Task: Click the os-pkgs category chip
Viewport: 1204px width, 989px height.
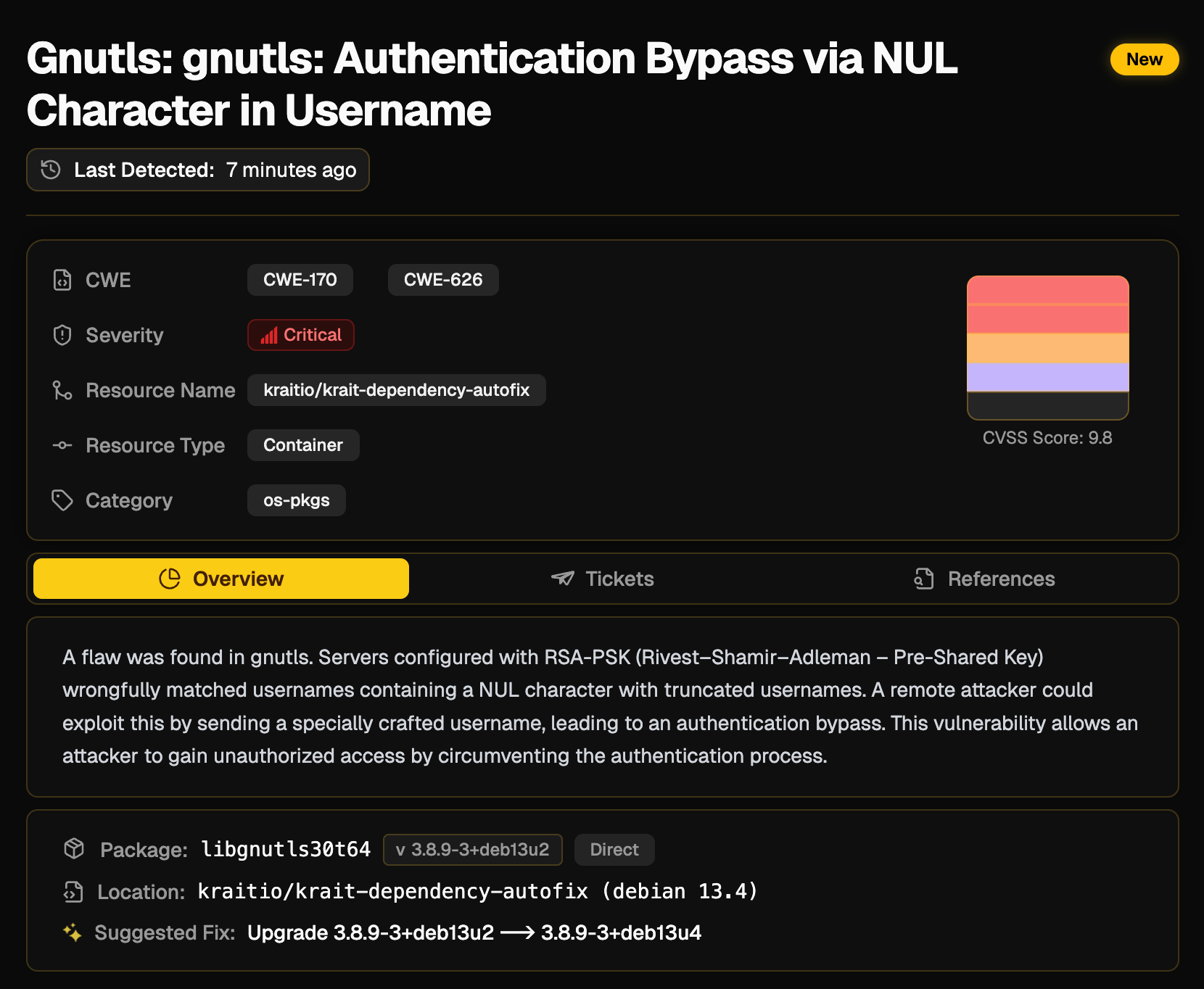Action: click(297, 500)
